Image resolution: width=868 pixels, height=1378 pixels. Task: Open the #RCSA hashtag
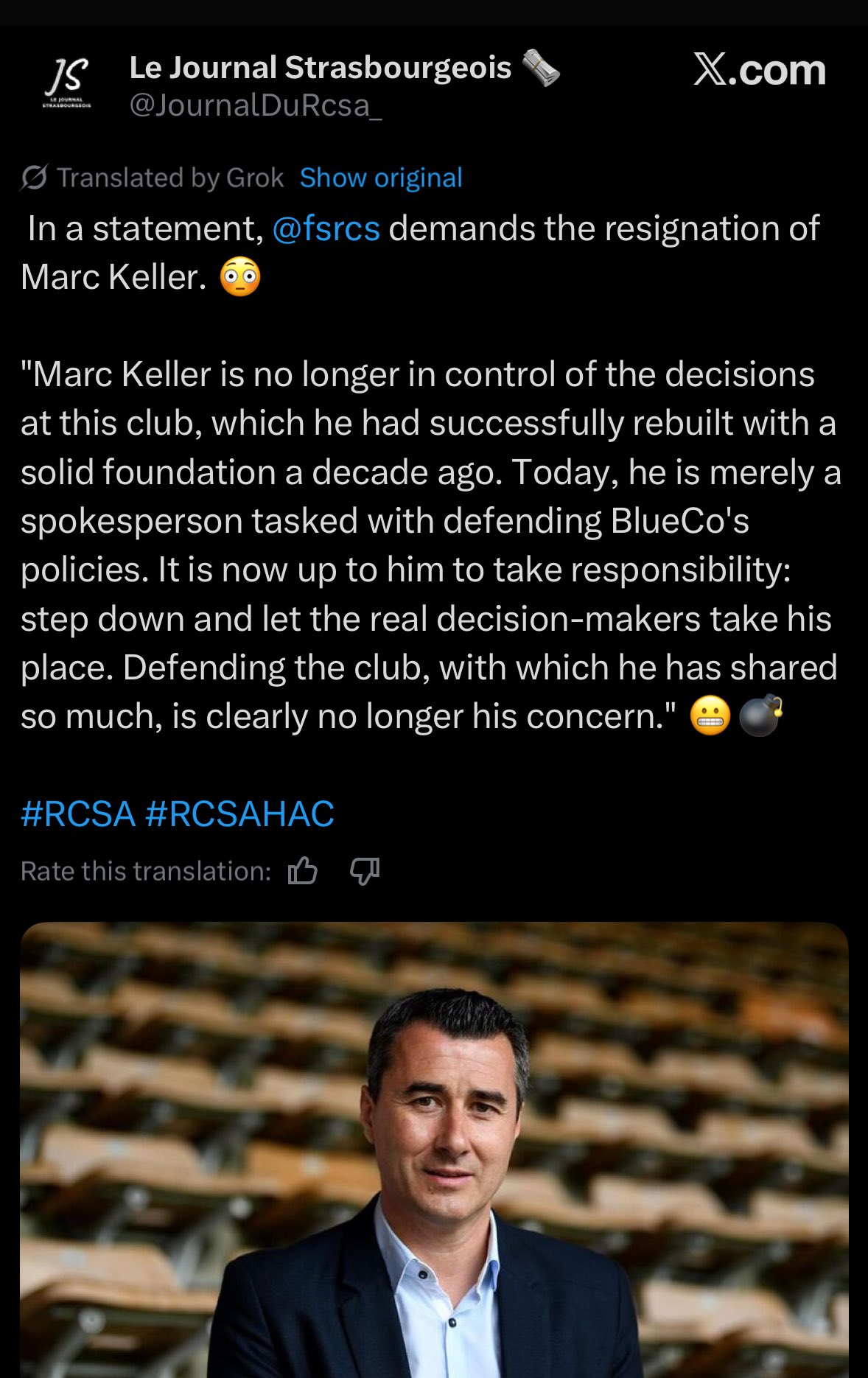pos(78,814)
